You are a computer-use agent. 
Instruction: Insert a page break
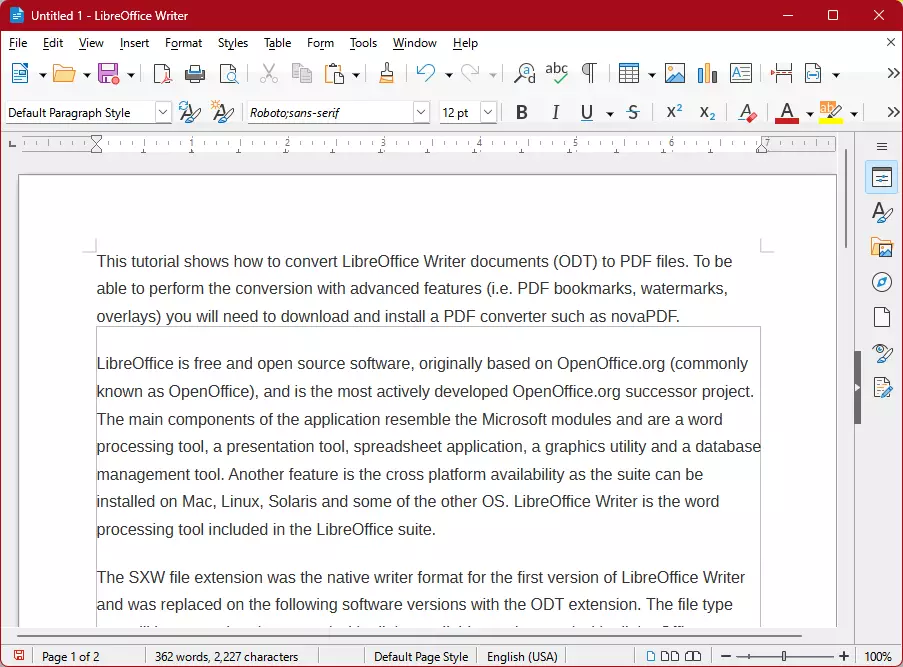781,74
